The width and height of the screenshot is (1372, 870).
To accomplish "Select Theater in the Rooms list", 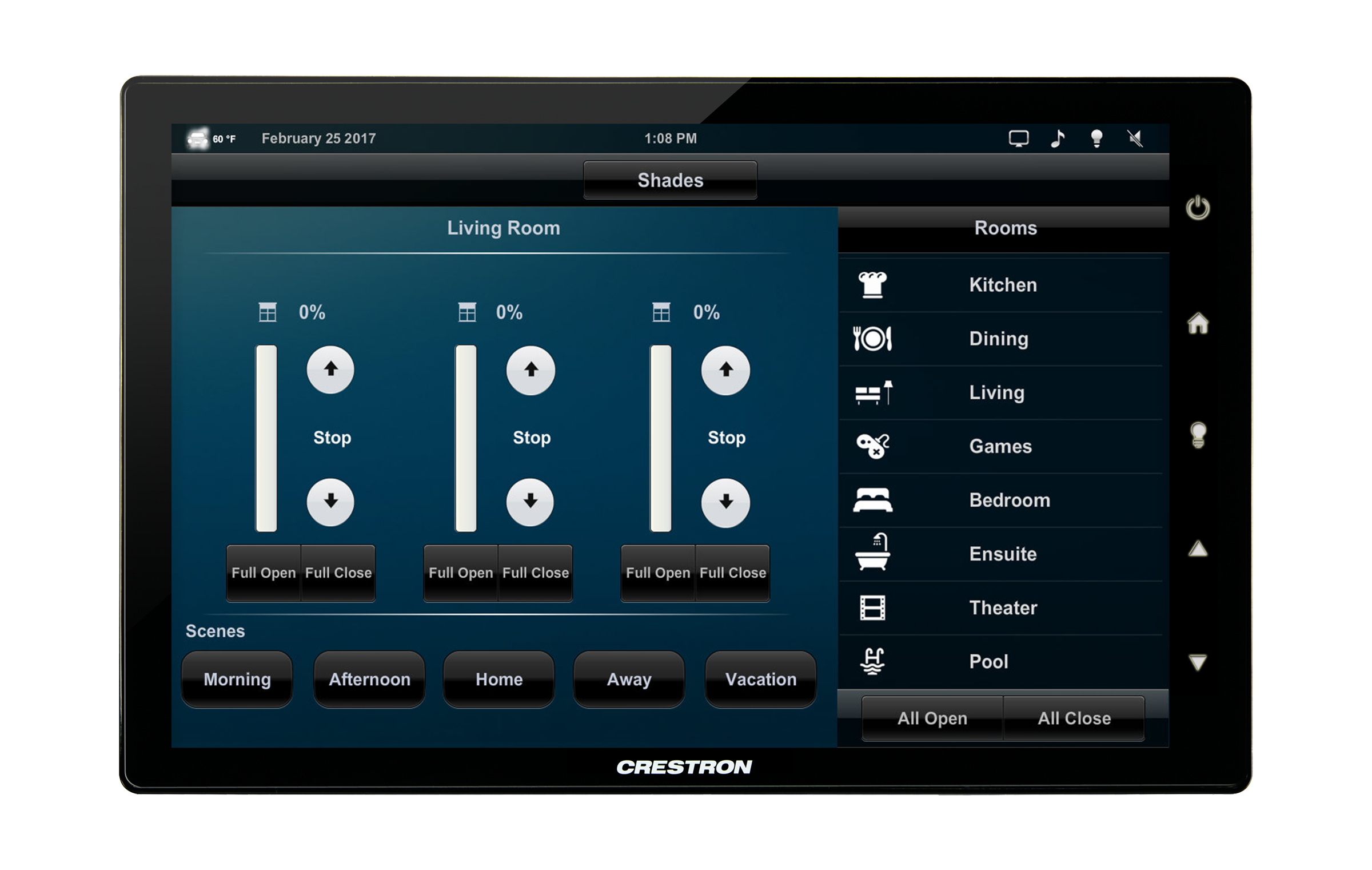I will (1002, 607).
